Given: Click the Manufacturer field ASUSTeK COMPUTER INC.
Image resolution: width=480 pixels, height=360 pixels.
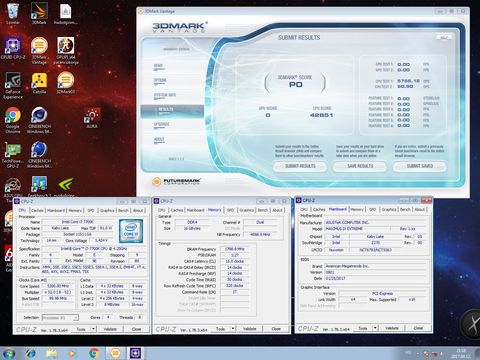Looking at the screenshot, I should (x=375, y=222).
